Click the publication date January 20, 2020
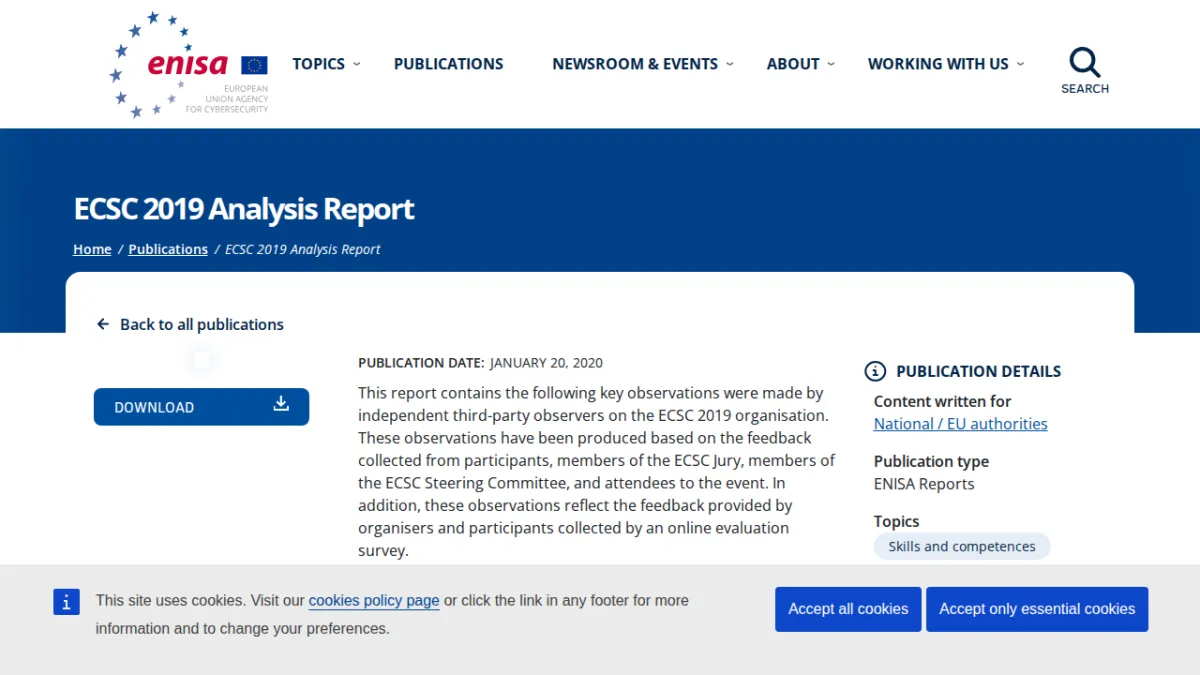 tap(546, 363)
